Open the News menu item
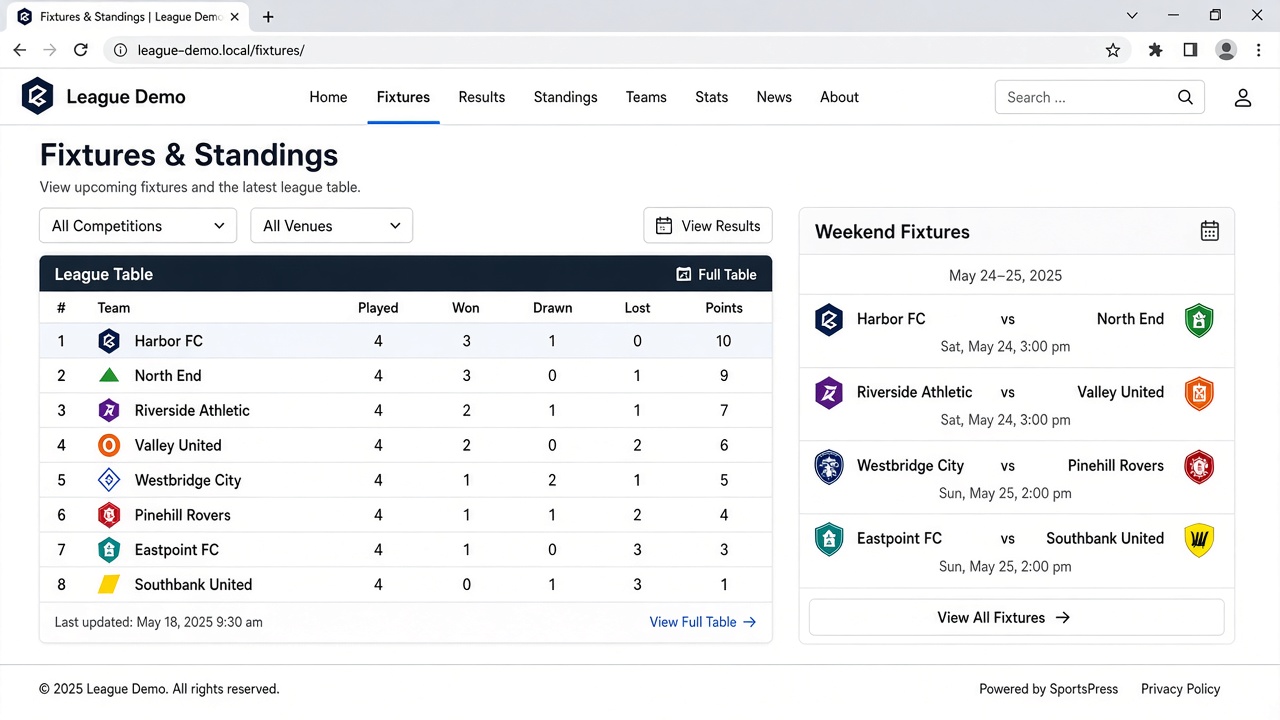 tap(774, 97)
